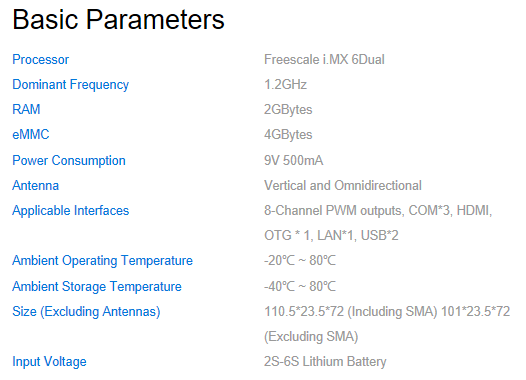526x380 pixels.
Task: Select the Input Voltage label
Action: point(49,362)
